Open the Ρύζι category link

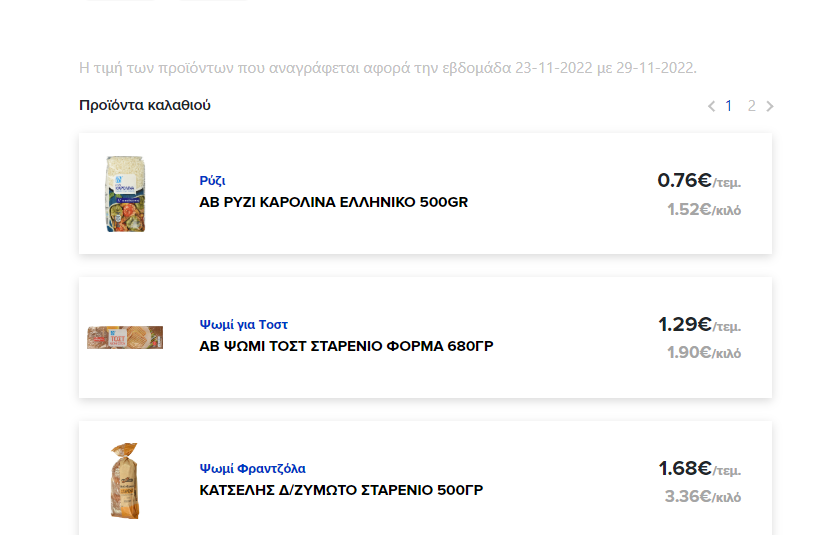coord(212,181)
